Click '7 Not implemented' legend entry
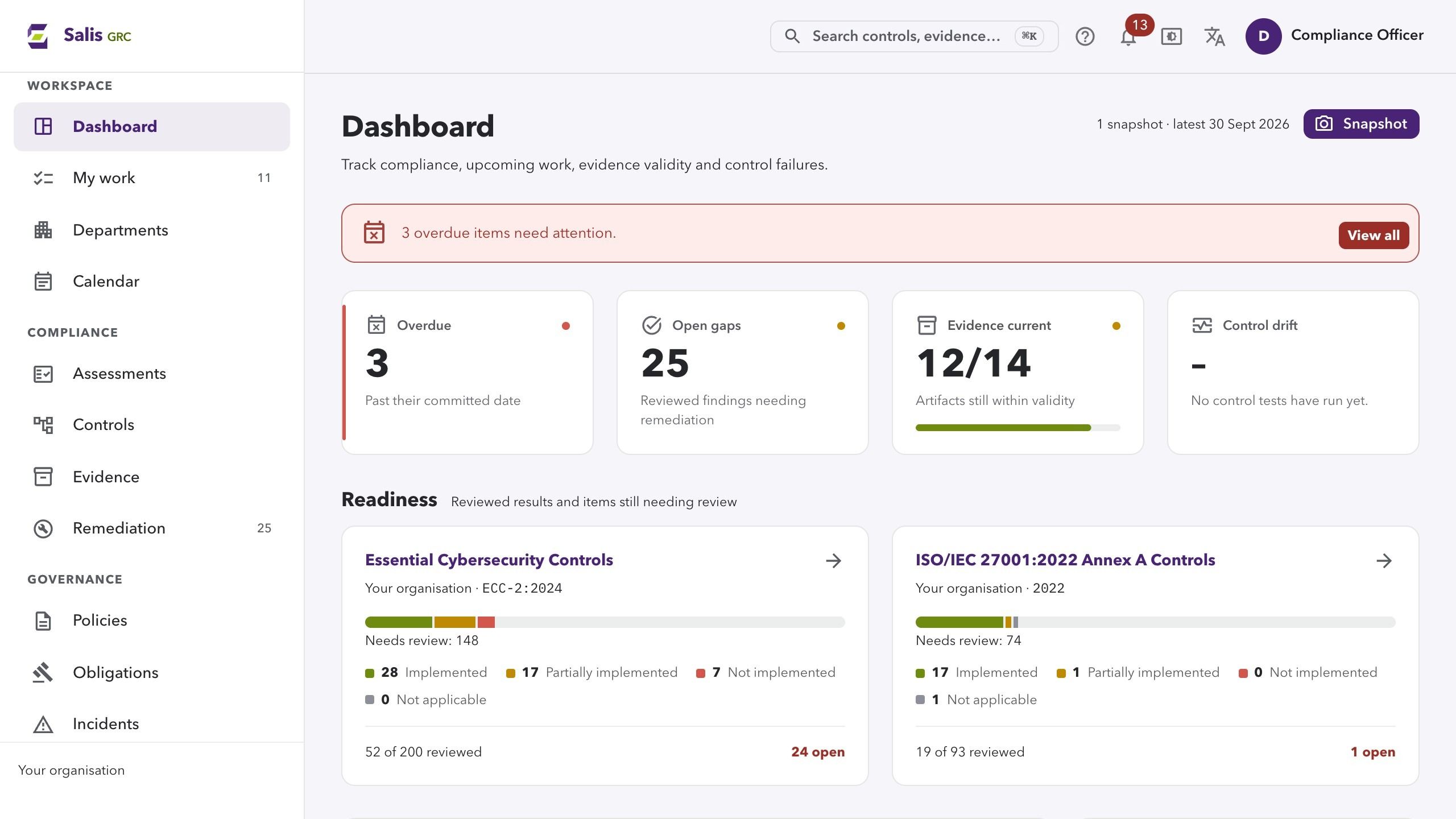The width and height of the screenshot is (1456, 819). coord(766,673)
